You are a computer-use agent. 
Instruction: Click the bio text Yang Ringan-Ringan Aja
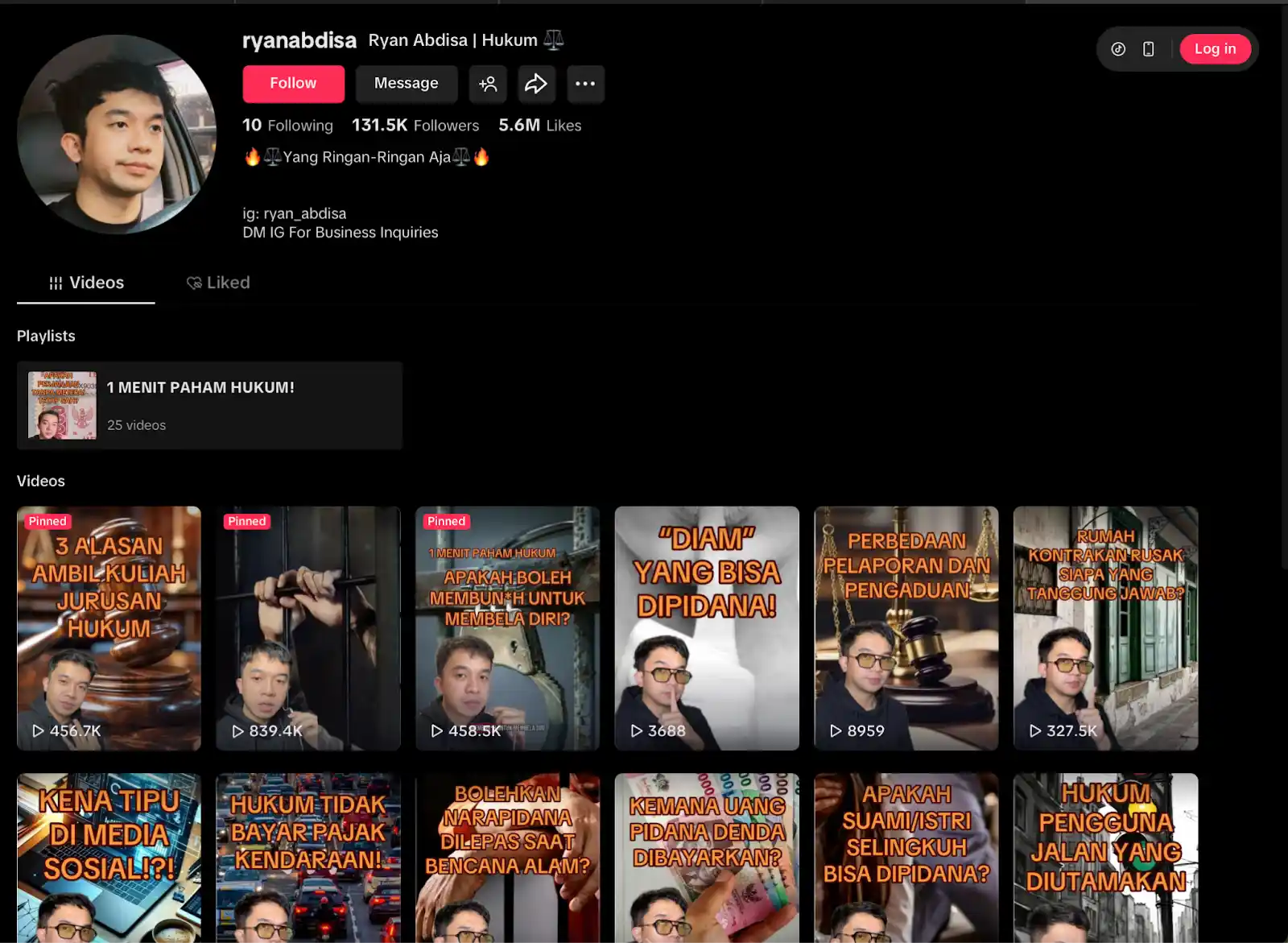pyautogui.click(x=367, y=157)
